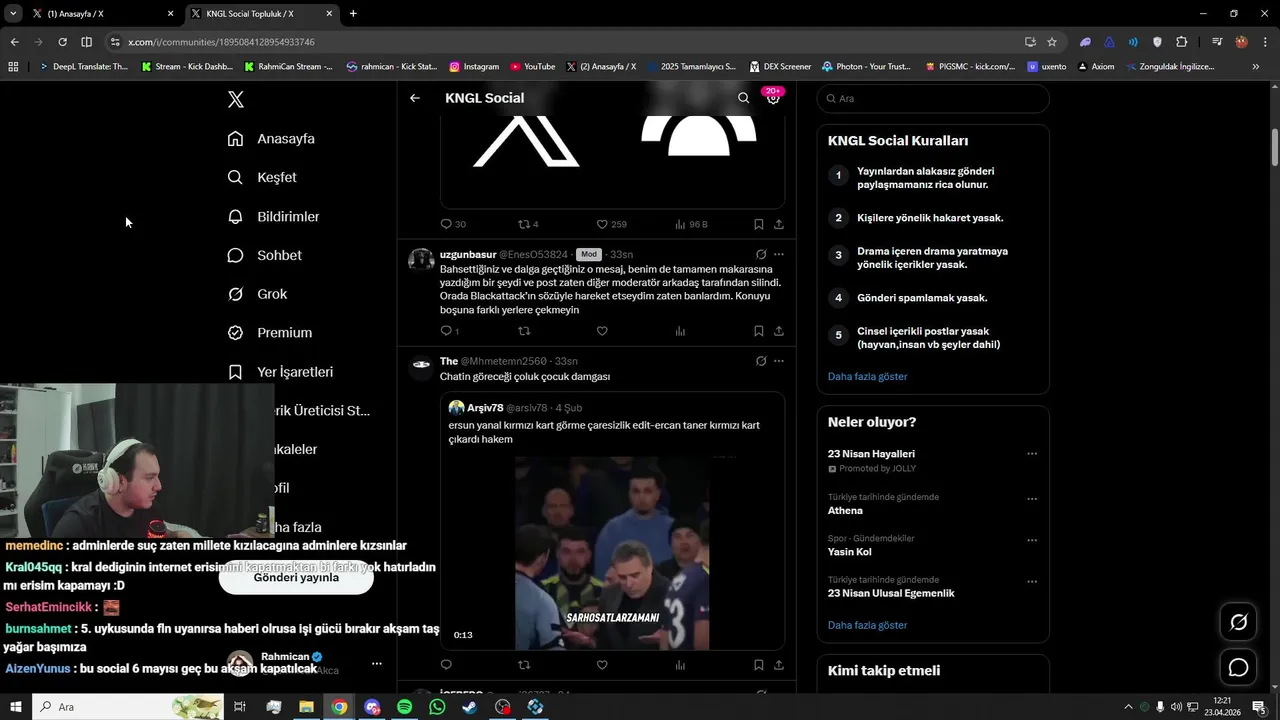This screenshot has width=1280, height=720.
Task: Open Grok action on The @Mhmetemn2560 post
Action: [761, 361]
